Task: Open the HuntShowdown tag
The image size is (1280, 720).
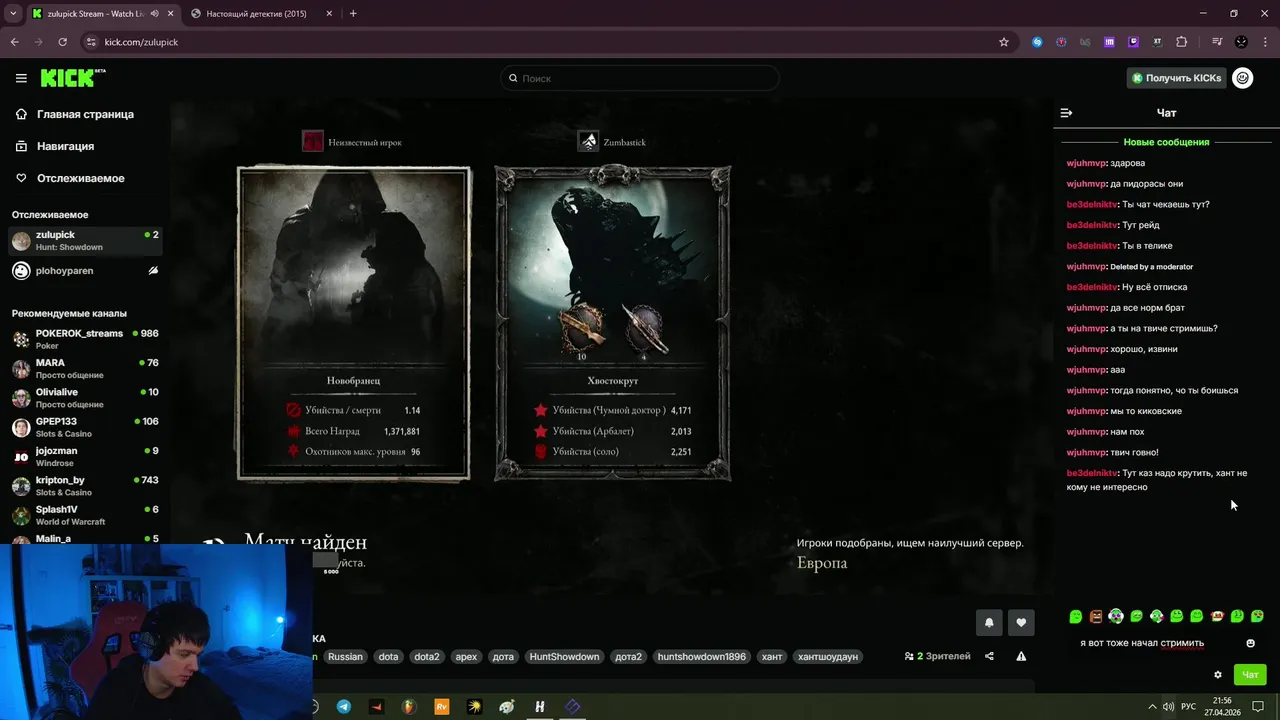Action: [564, 657]
